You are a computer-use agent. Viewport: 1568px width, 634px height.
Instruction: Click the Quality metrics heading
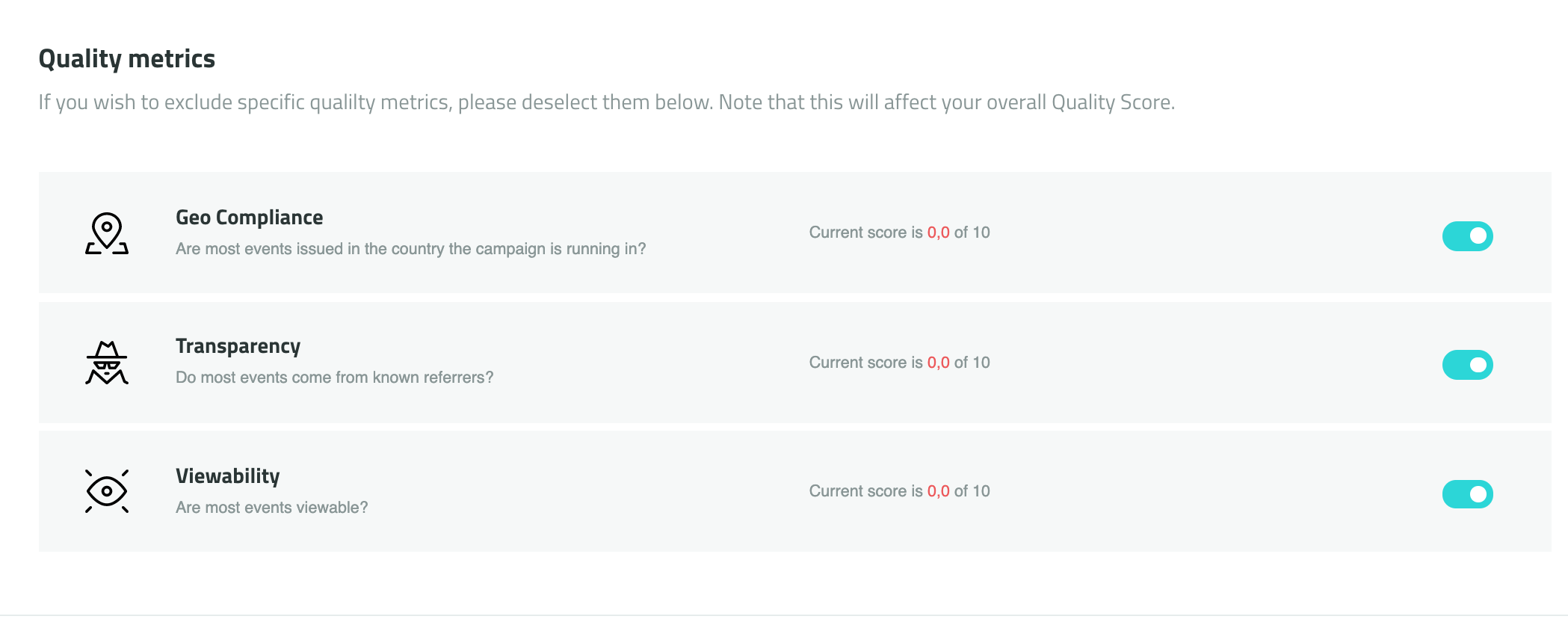click(x=127, y=58)
